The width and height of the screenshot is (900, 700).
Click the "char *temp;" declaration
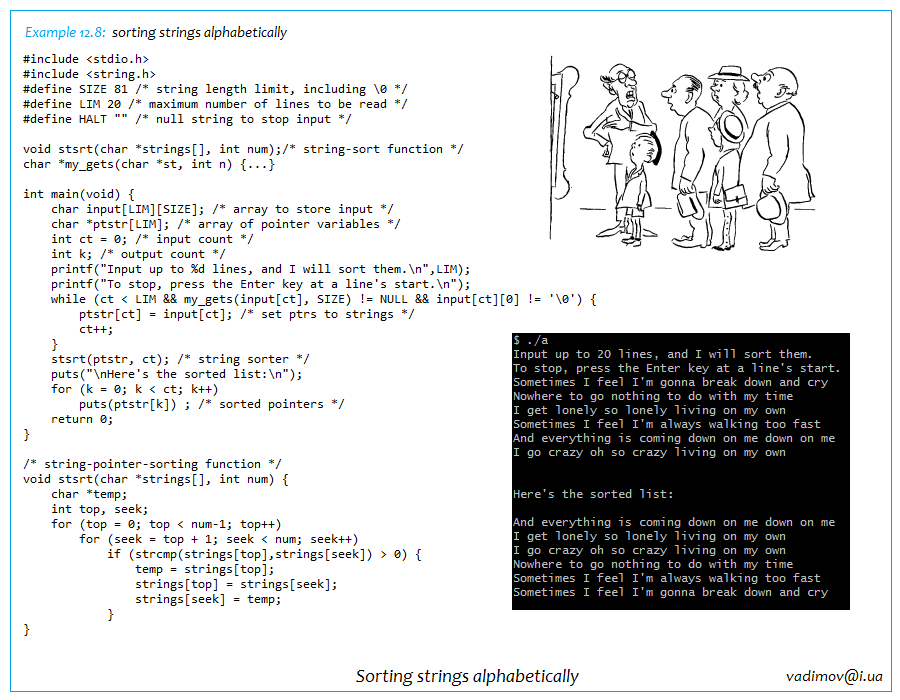coord(89,494)
